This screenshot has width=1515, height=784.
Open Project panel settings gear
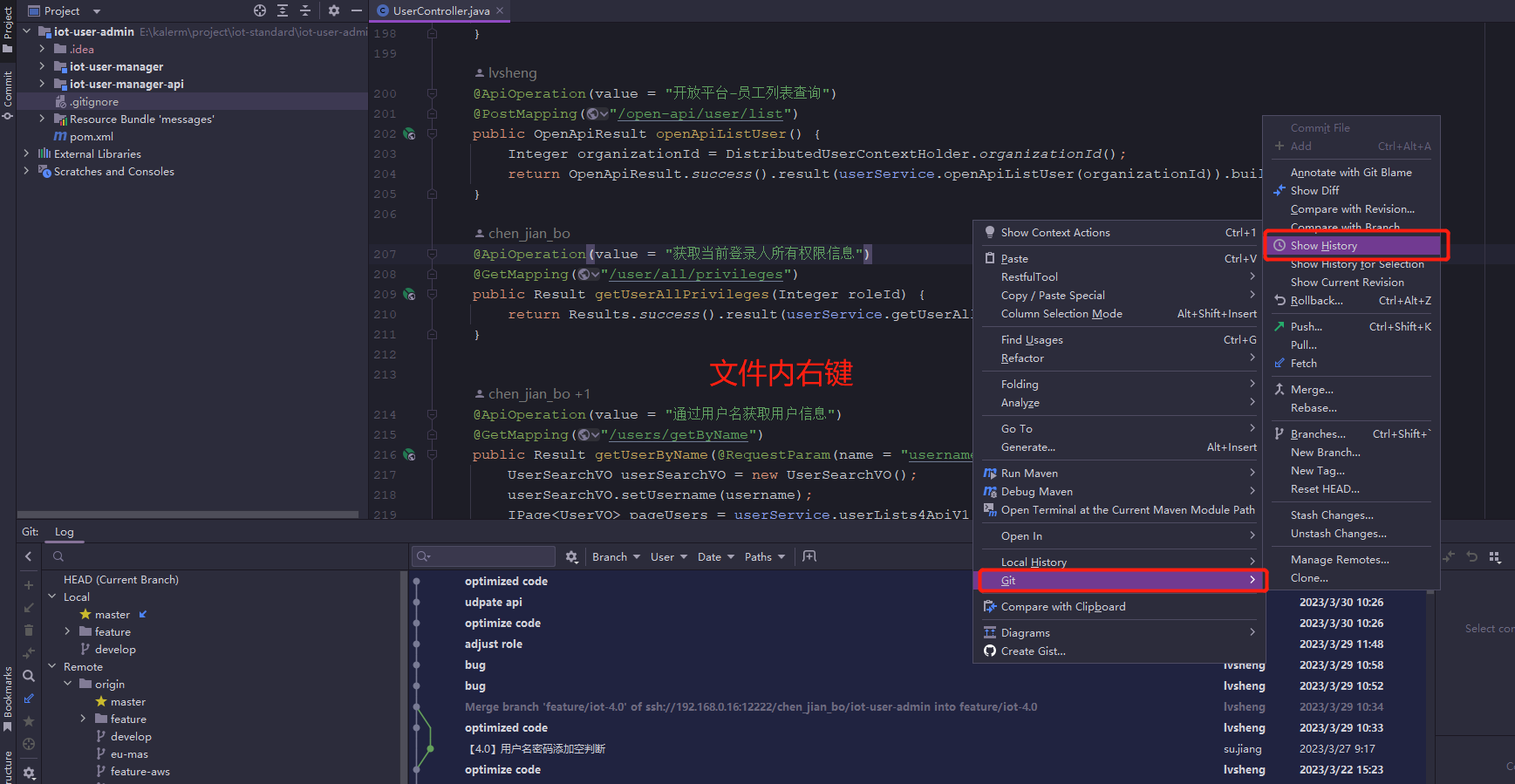[334, 10]
